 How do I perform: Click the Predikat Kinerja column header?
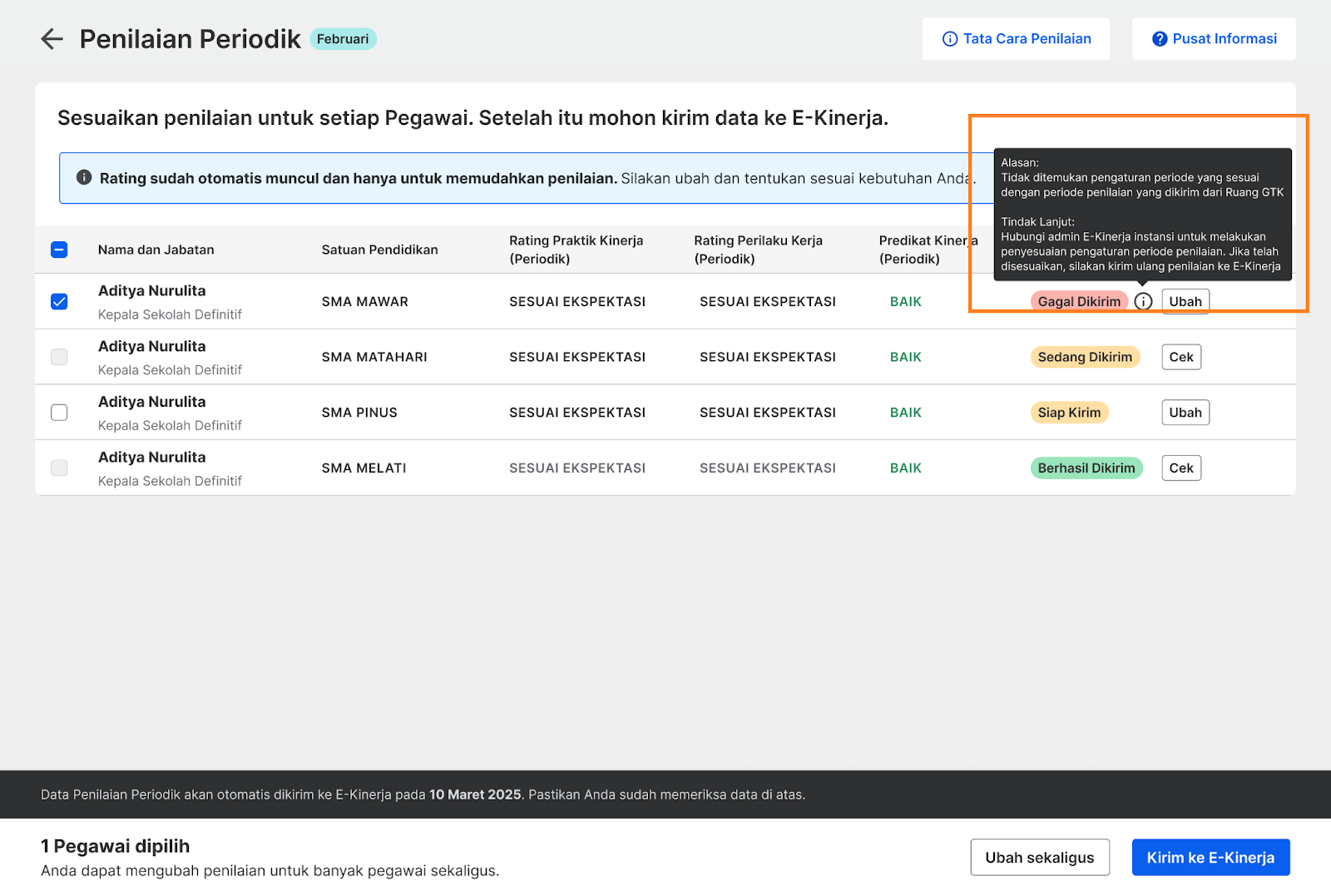click(928, 250)
